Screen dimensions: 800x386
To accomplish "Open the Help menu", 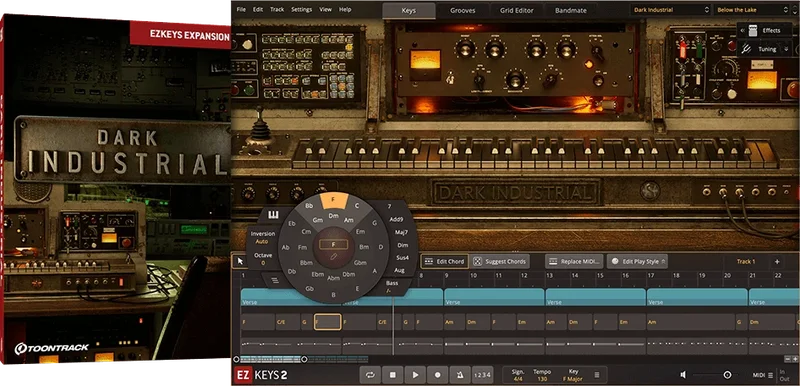I will [345, 9].
